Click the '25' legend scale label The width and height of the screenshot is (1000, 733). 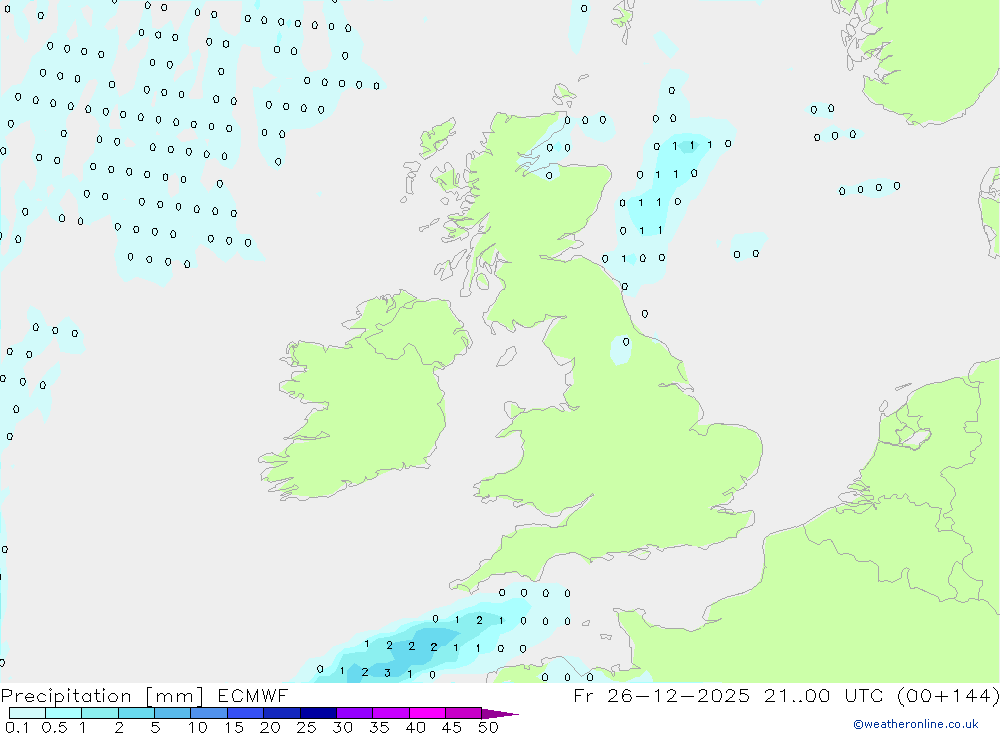[307, 727]
